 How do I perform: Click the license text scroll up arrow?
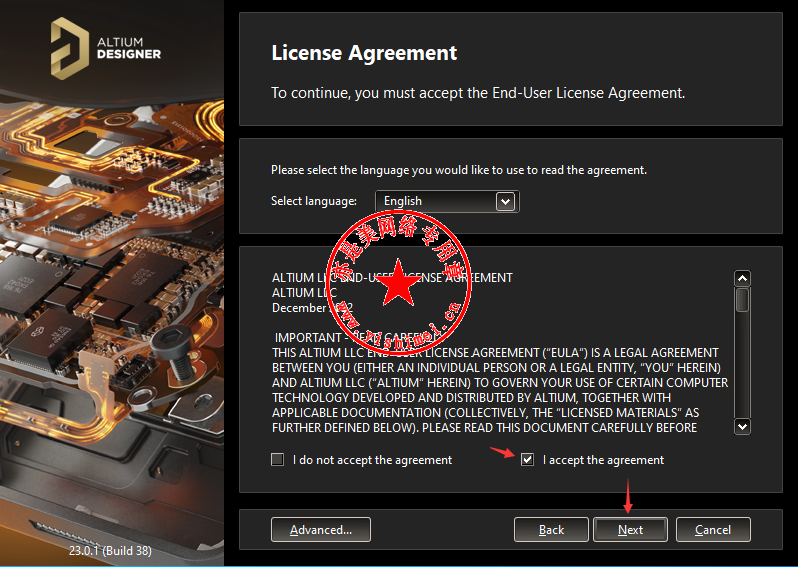(x=743, y=278)
